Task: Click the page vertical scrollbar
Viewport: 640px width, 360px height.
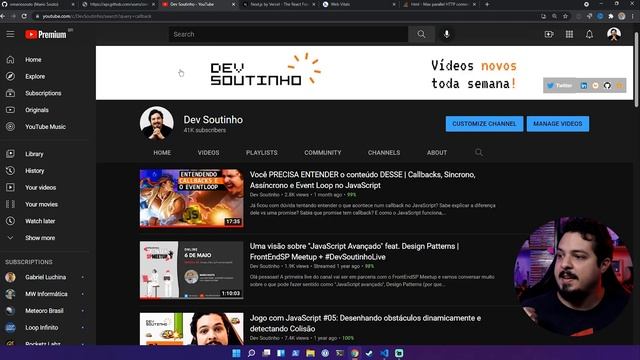Action: 636,69
